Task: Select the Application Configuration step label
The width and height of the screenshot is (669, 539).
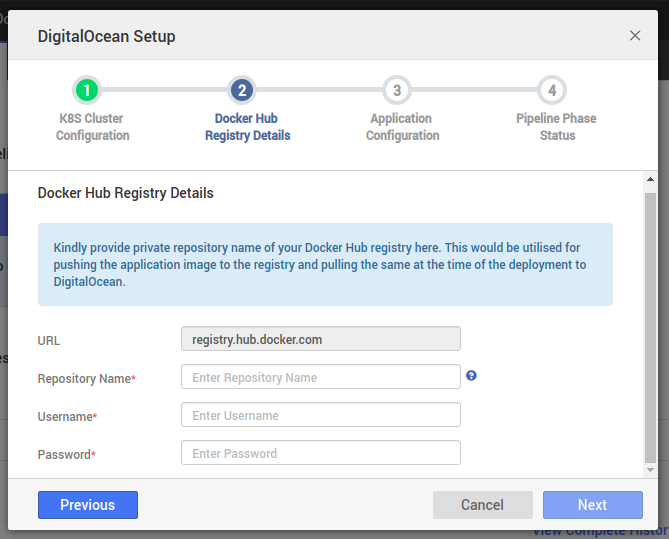Action: 402,127
